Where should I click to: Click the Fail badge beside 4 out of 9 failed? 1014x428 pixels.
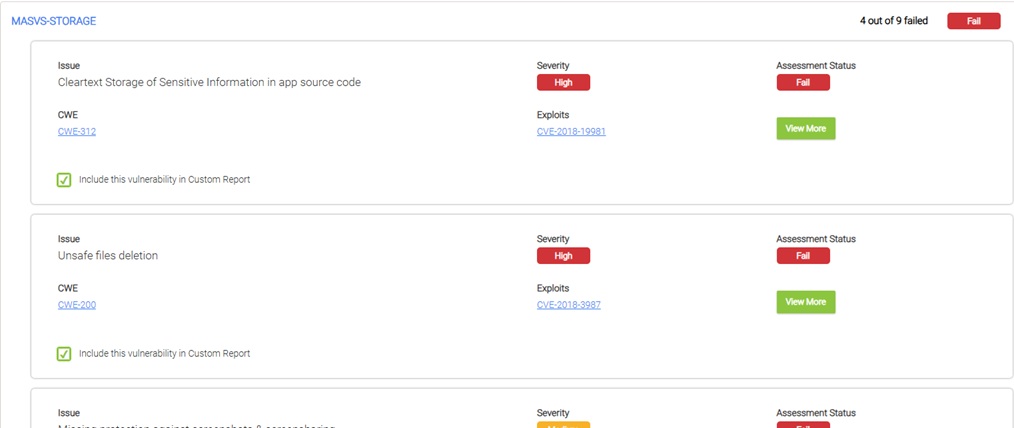tap(973, 21)
